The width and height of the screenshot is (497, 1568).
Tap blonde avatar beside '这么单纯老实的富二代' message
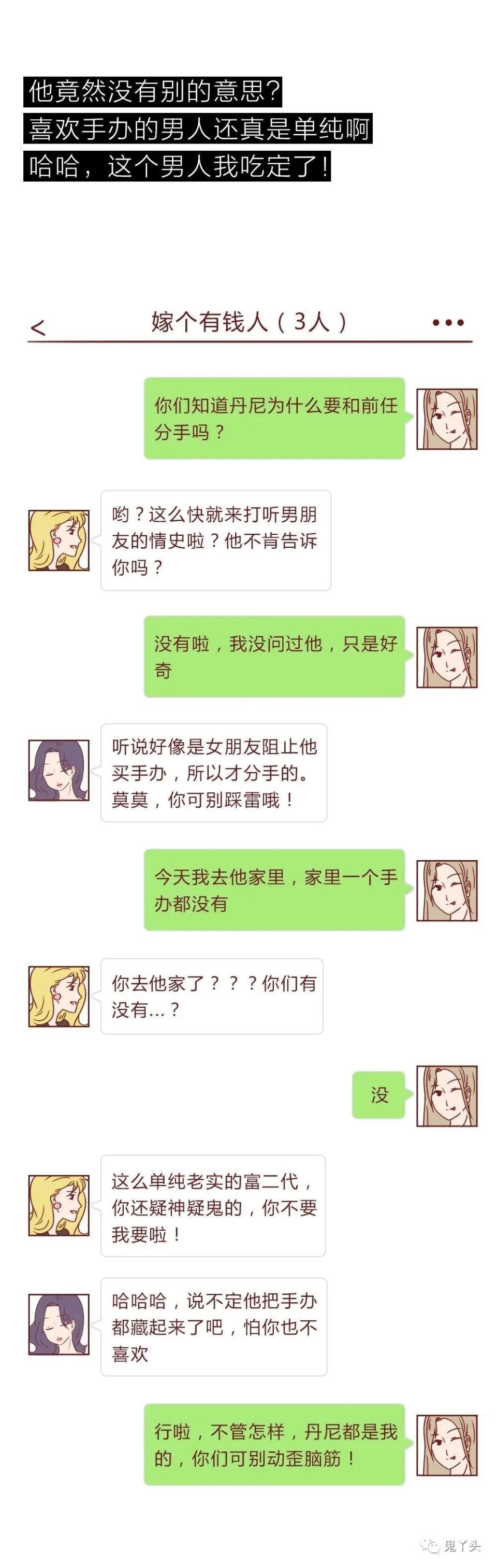click(x=59, y=1205)
